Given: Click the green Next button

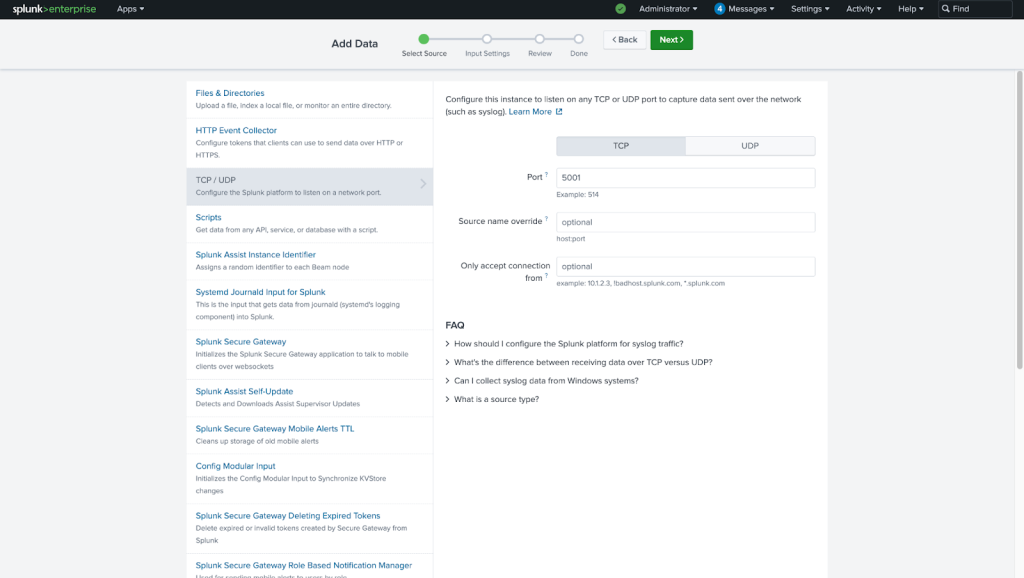Looking at the screenshot, I should 671,40.
